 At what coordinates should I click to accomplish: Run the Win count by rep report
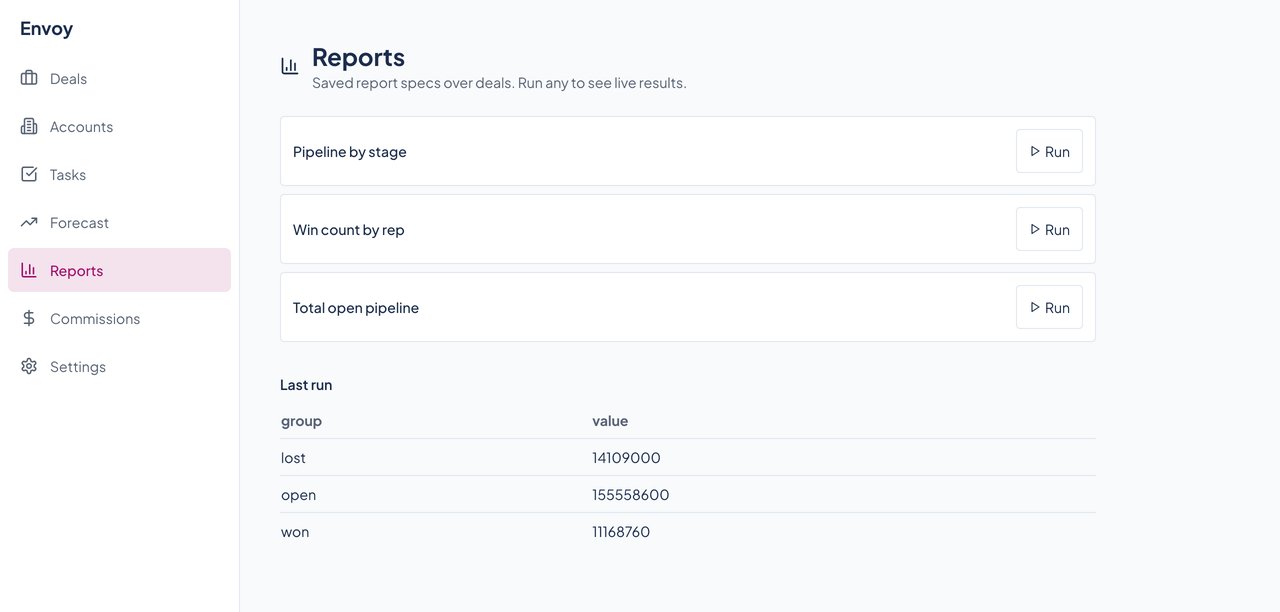click(1049, 230)
